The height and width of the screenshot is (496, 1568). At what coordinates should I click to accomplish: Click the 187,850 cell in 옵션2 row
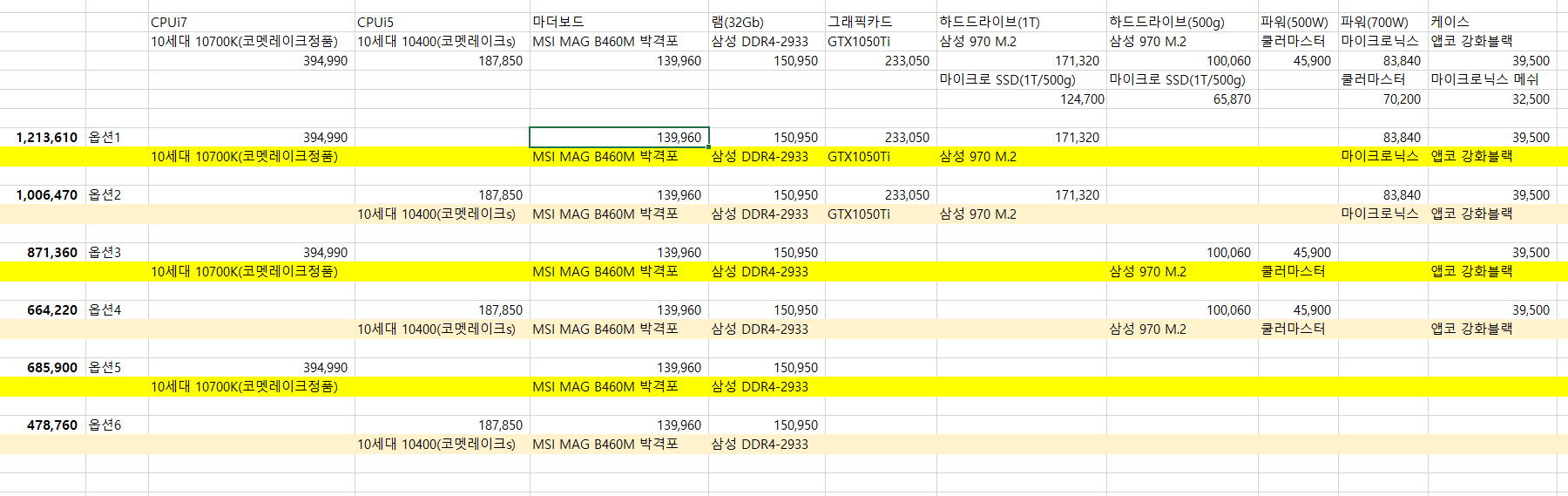click(x=443, y=194)
